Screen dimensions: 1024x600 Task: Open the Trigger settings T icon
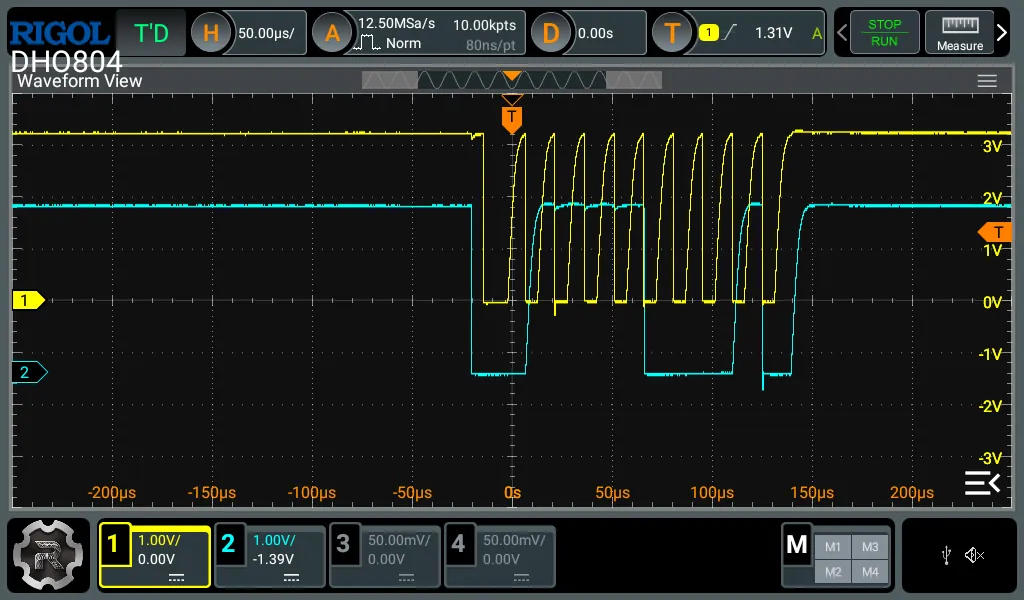point(672,33)
